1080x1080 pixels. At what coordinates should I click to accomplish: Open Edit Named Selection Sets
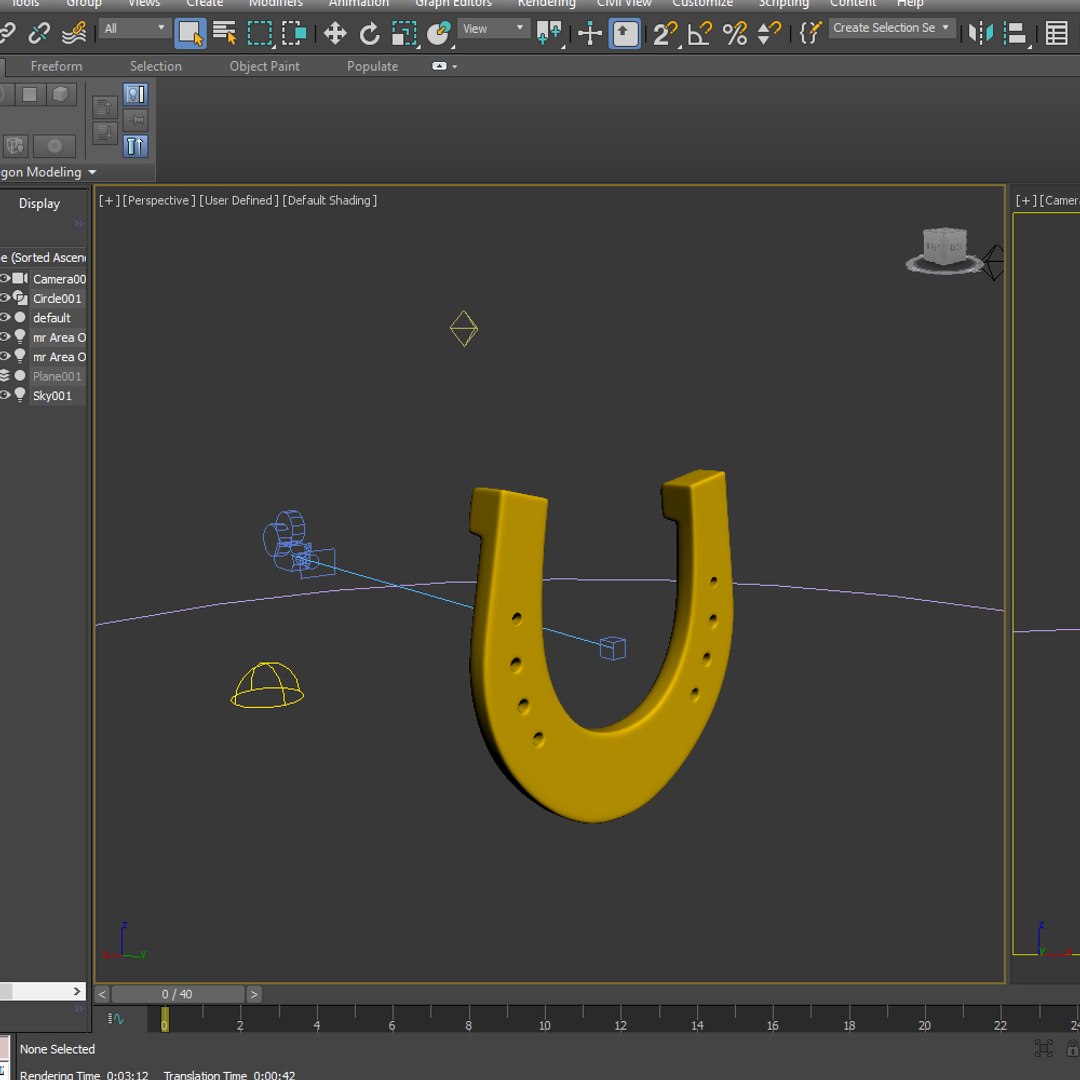(x=811, y=32)
